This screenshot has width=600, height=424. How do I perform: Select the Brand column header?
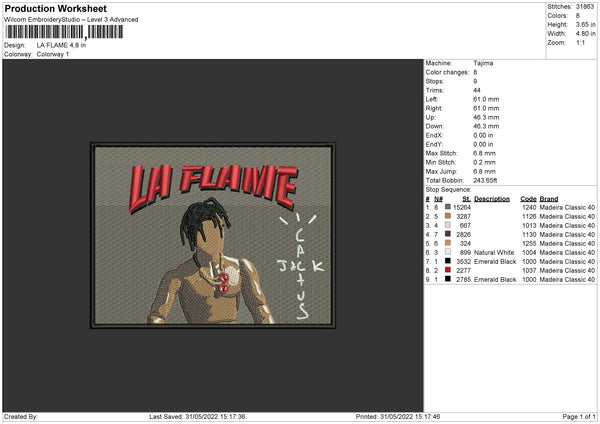click(x=549, y=199)
